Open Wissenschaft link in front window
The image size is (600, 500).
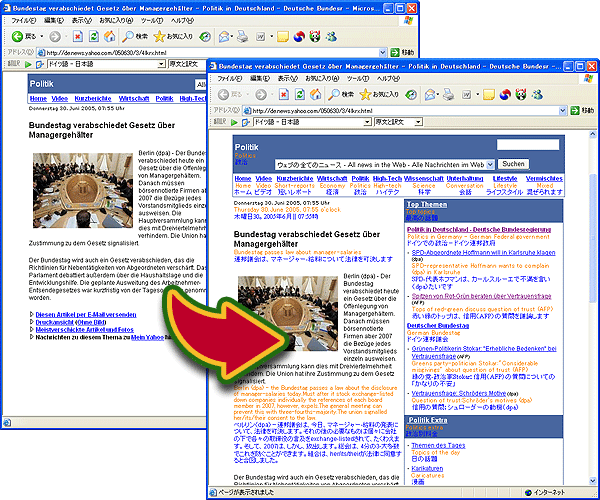pos(424,179)
